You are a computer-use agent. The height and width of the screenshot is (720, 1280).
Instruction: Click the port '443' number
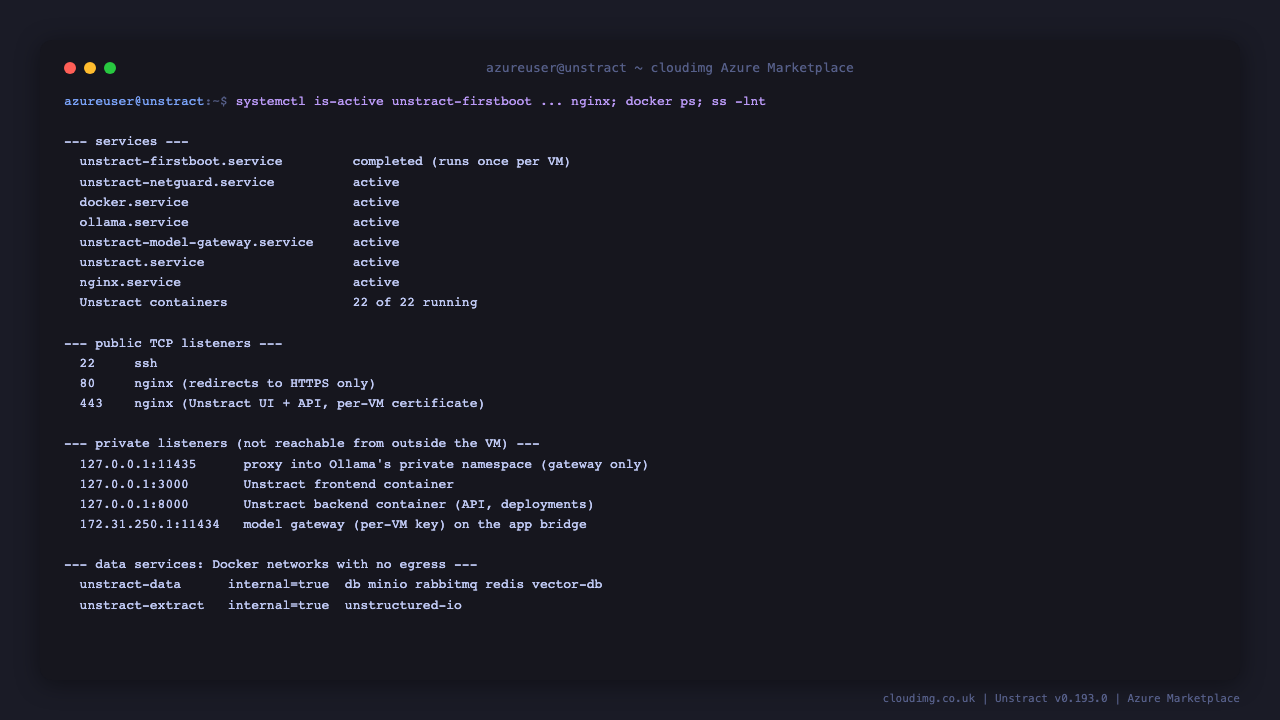[91, 403]
